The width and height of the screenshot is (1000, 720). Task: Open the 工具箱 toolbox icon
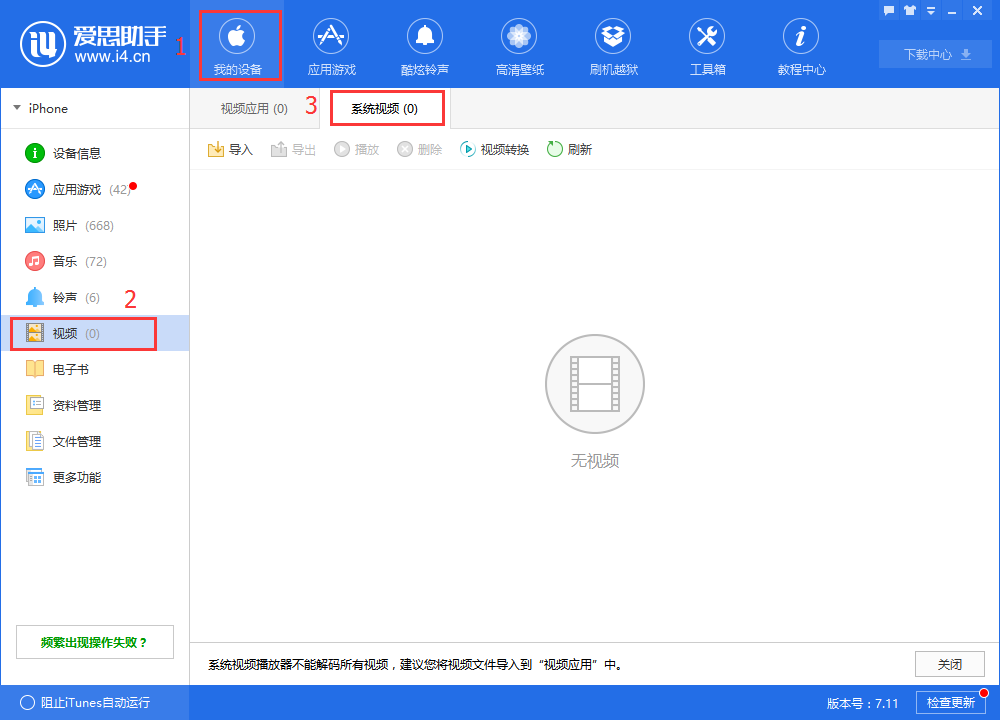pyautogui.click(x=707, y=46)
